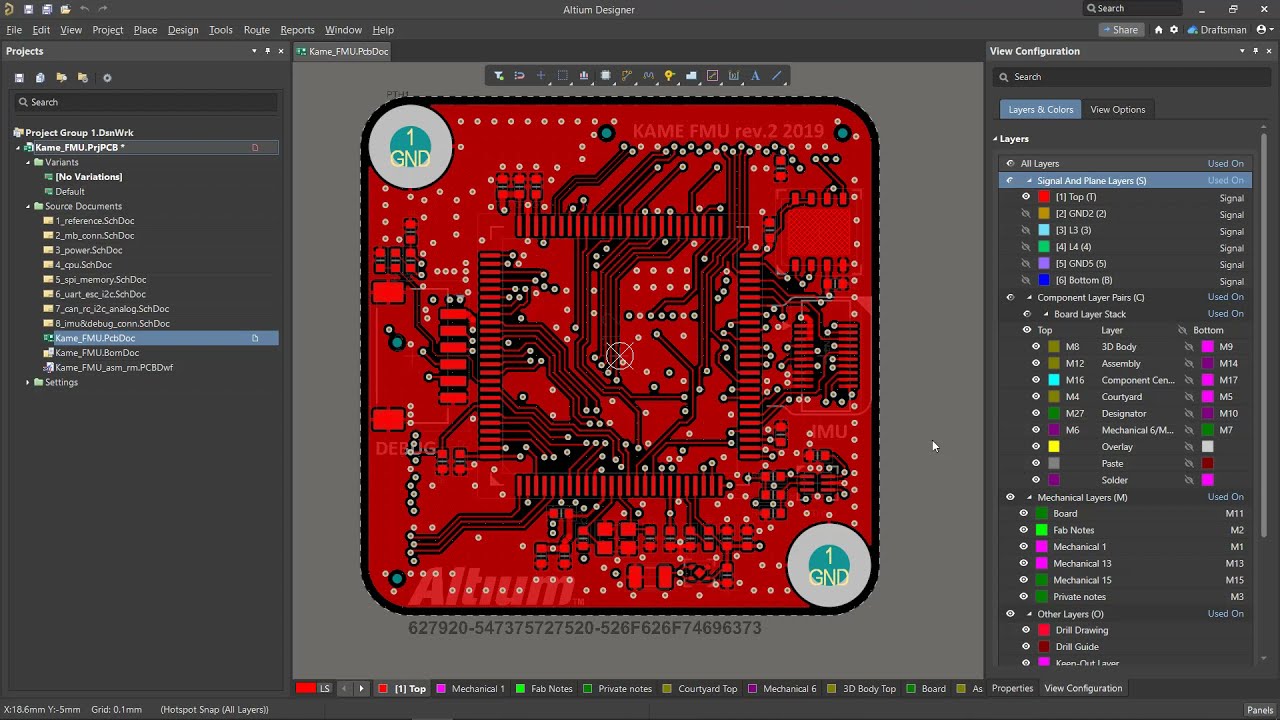Viewport: 1280px width, 720px height.
Task: Toggle visibility of [1] Top layer
Action: [x=1026, y=197]
